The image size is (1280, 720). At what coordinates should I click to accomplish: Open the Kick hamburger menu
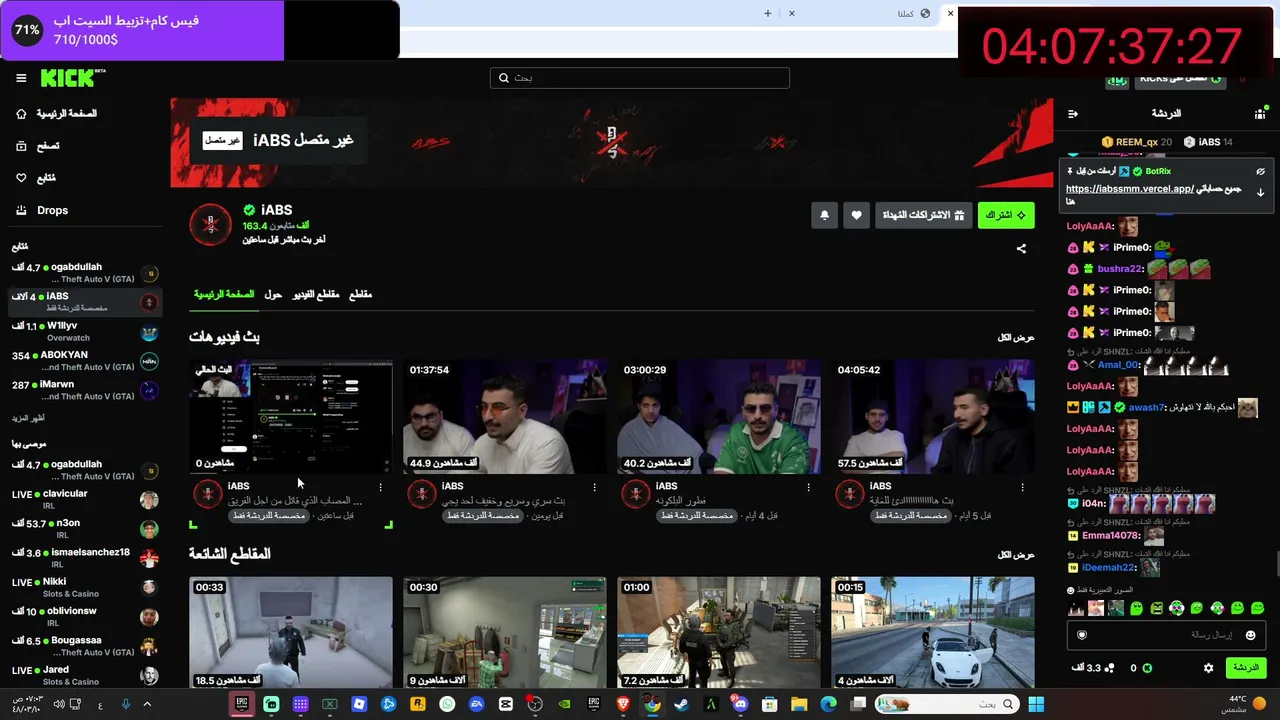21,78
